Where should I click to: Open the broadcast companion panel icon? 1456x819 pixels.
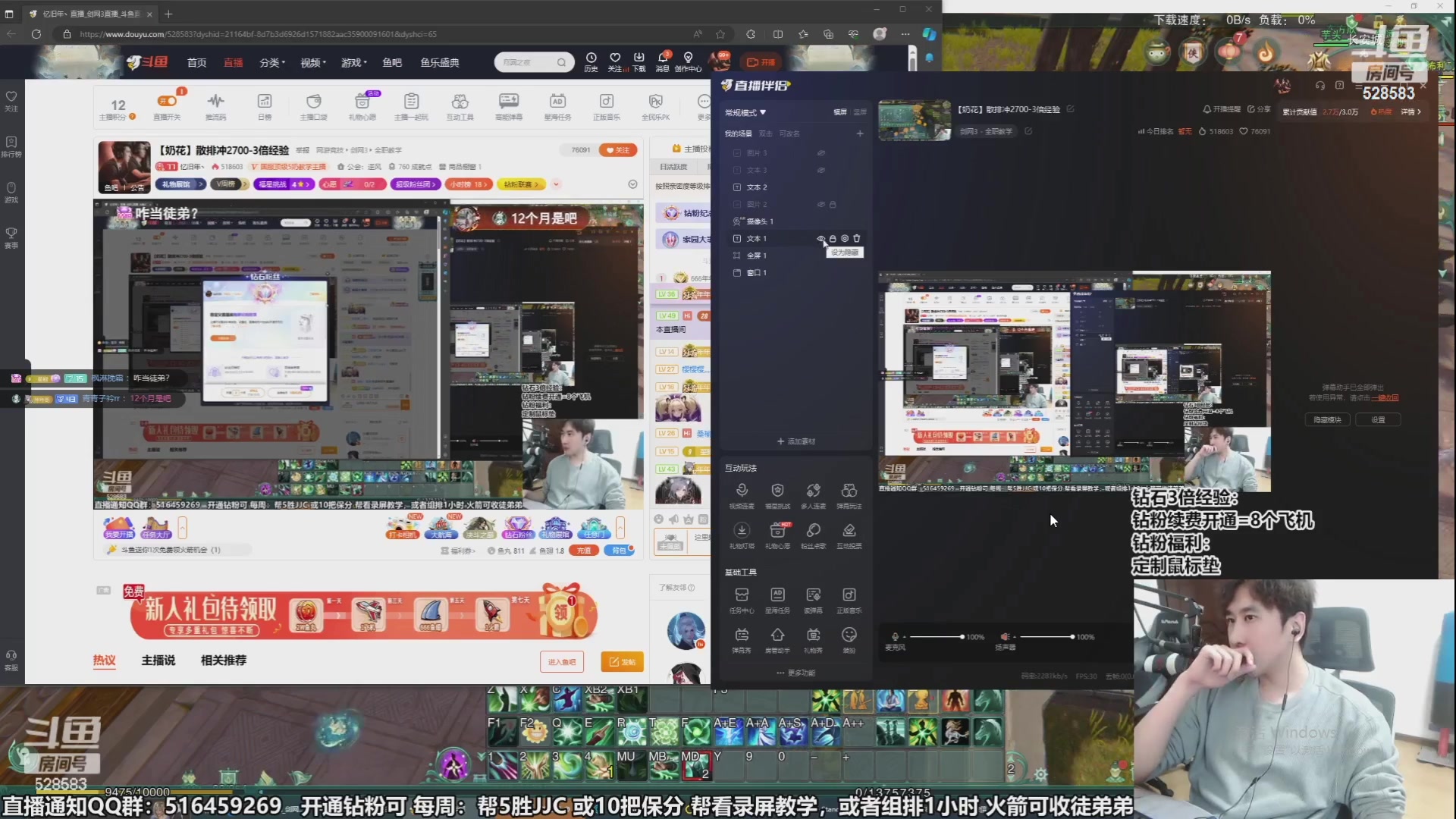[x=727, y=86]
